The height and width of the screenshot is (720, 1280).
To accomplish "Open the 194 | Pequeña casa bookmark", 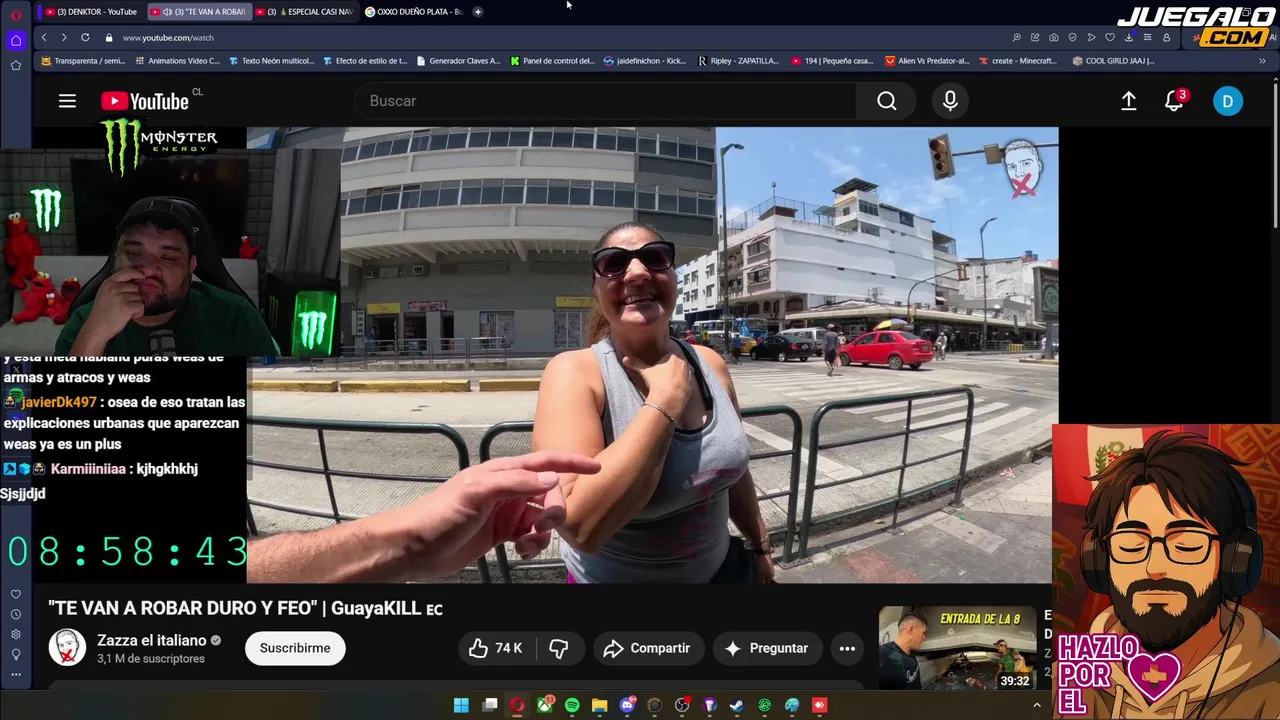I will 832,61.
